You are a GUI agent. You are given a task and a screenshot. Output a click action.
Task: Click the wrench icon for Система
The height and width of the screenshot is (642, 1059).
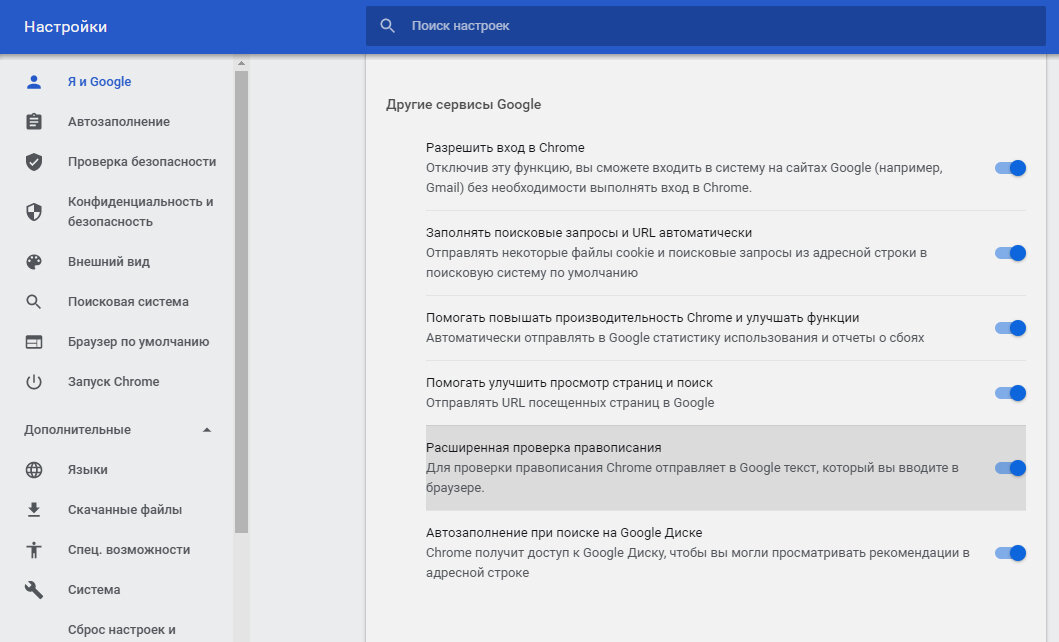click(x=34, y=589)
